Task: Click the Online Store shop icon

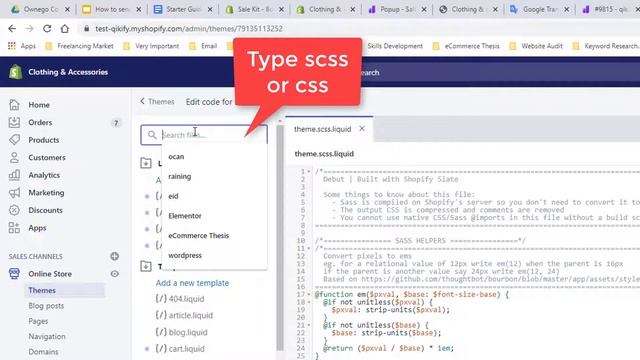Action: tap(14, 274)
